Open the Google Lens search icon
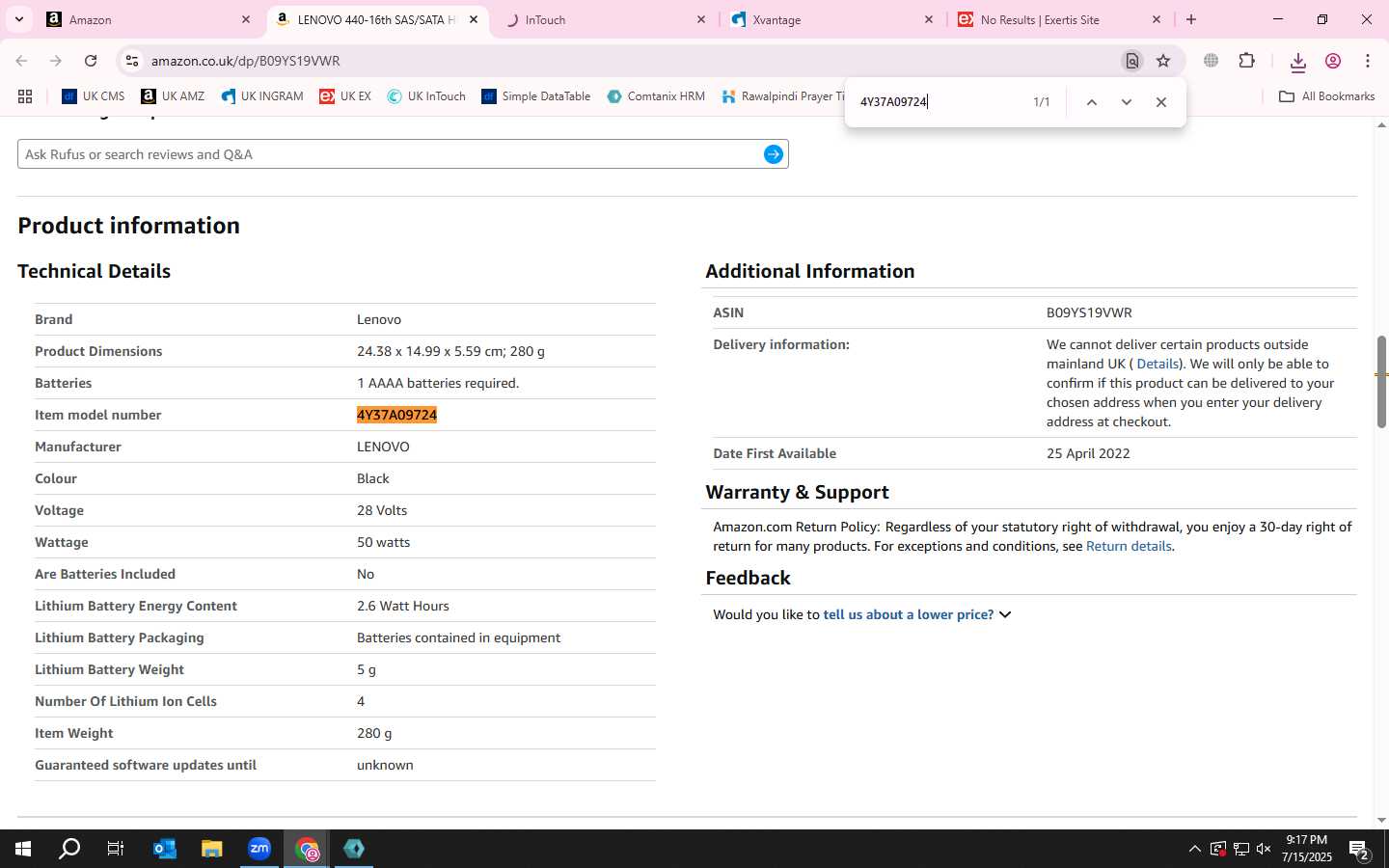This screenshot has width=1389, height=868. [1132, 61]
